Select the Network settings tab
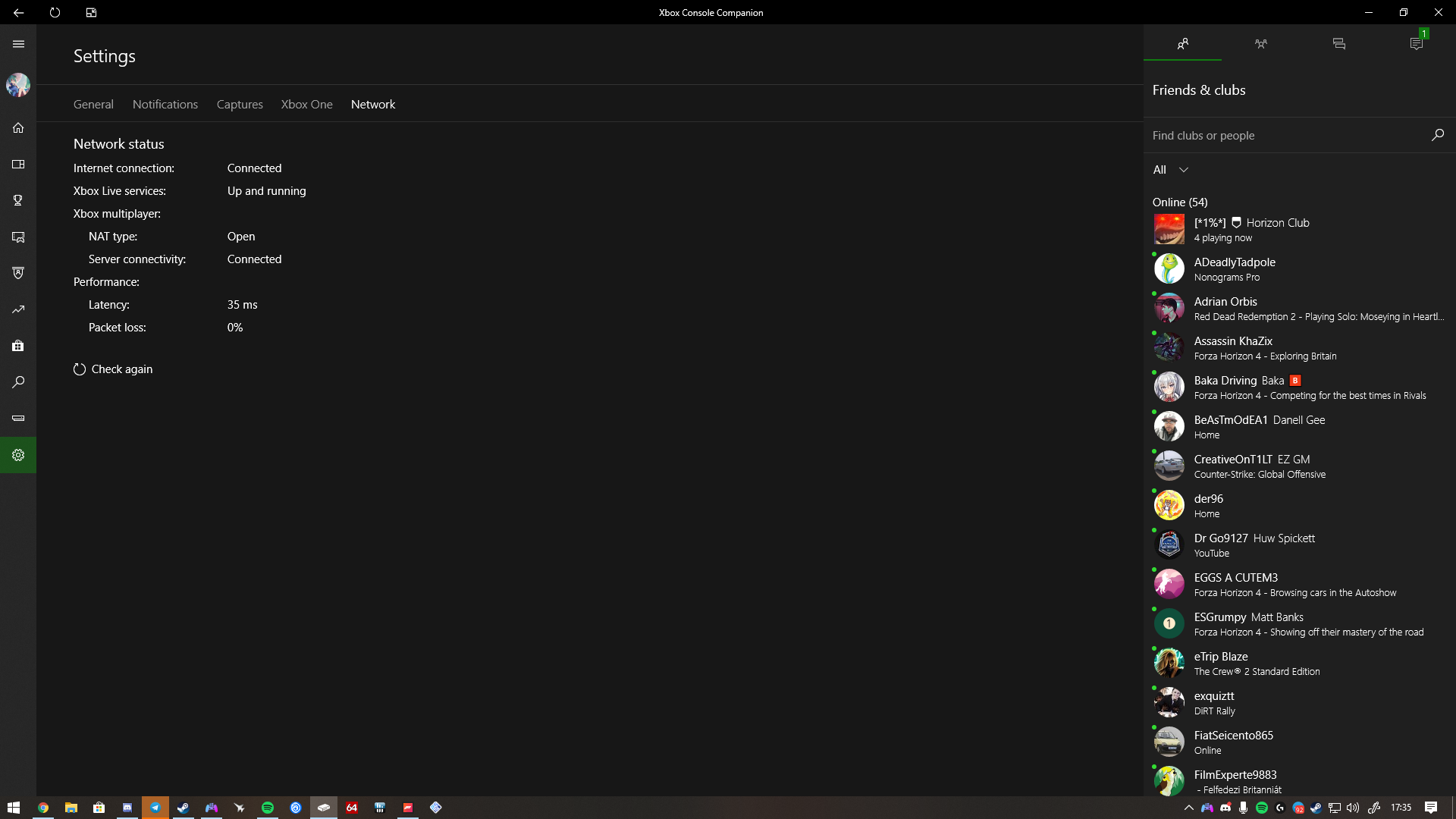The width and height of the screenshot is (1456, 819). click(373, 105)
